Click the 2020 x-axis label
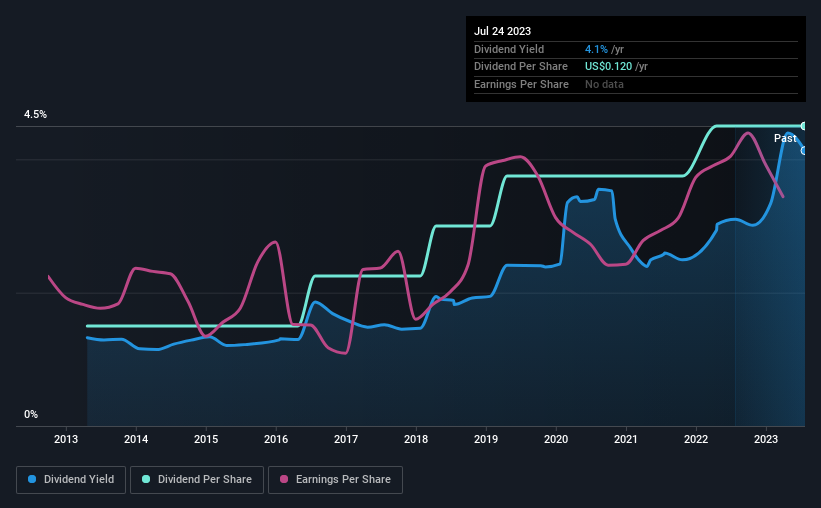821x508 pixels. coord(556,439)
